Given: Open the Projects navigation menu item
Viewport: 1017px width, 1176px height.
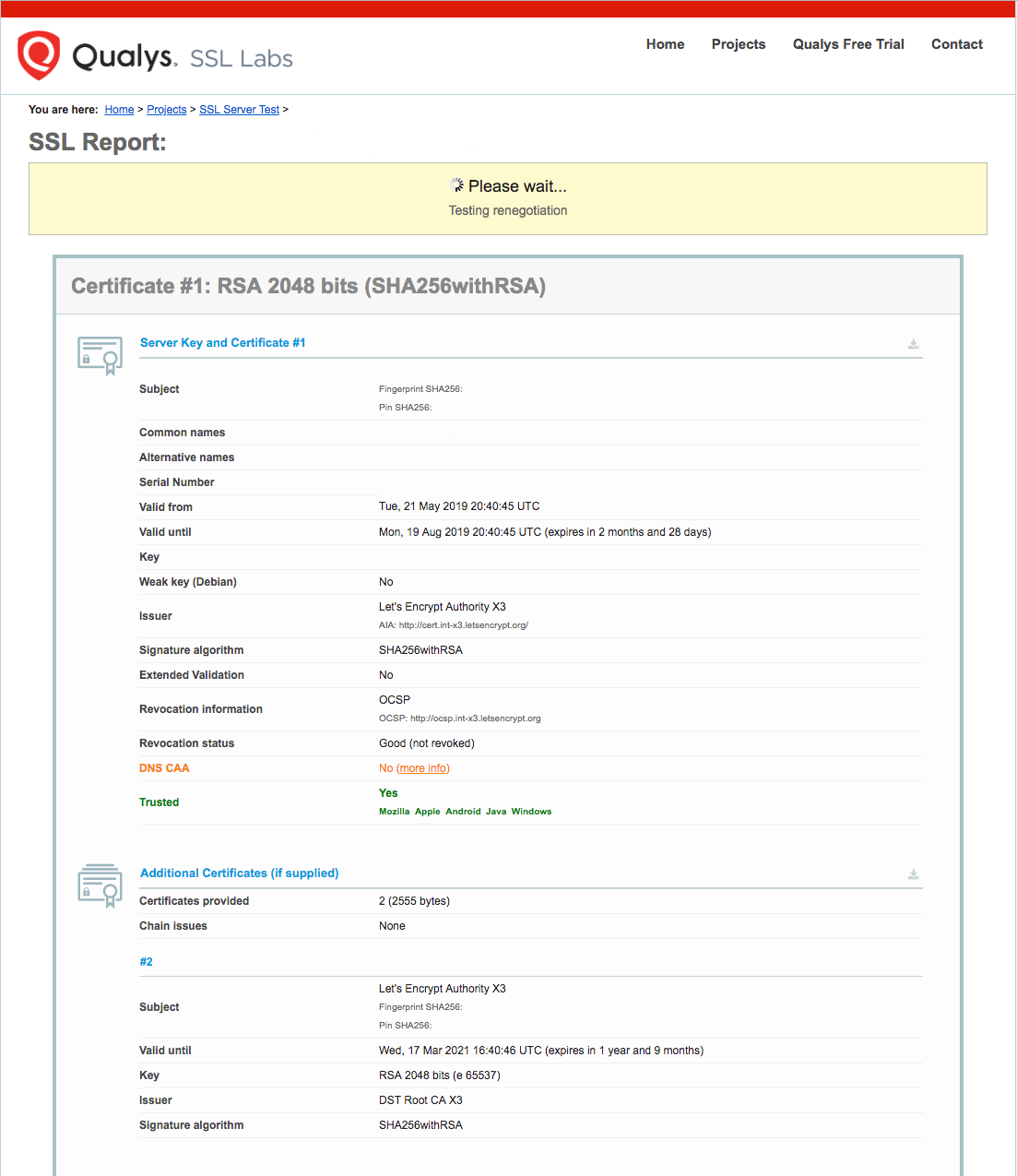Looking at the screenshot, I should coord(738,43).
